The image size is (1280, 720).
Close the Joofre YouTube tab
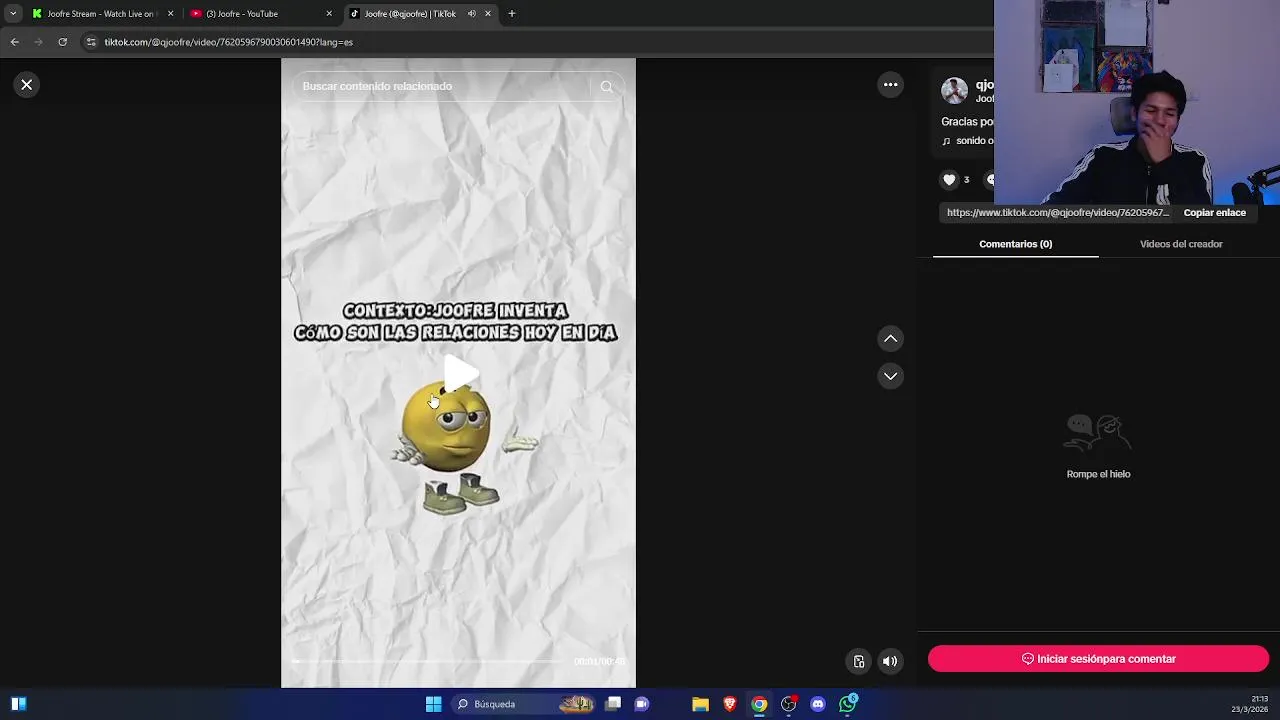tap(329, 14)
